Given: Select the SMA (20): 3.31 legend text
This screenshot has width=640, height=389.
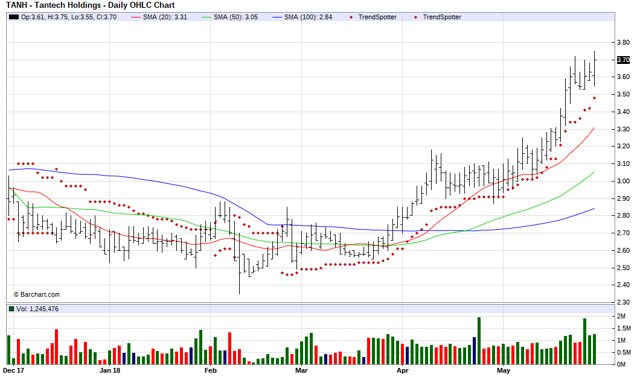Looking at the screenshot, I should point(165,17).
